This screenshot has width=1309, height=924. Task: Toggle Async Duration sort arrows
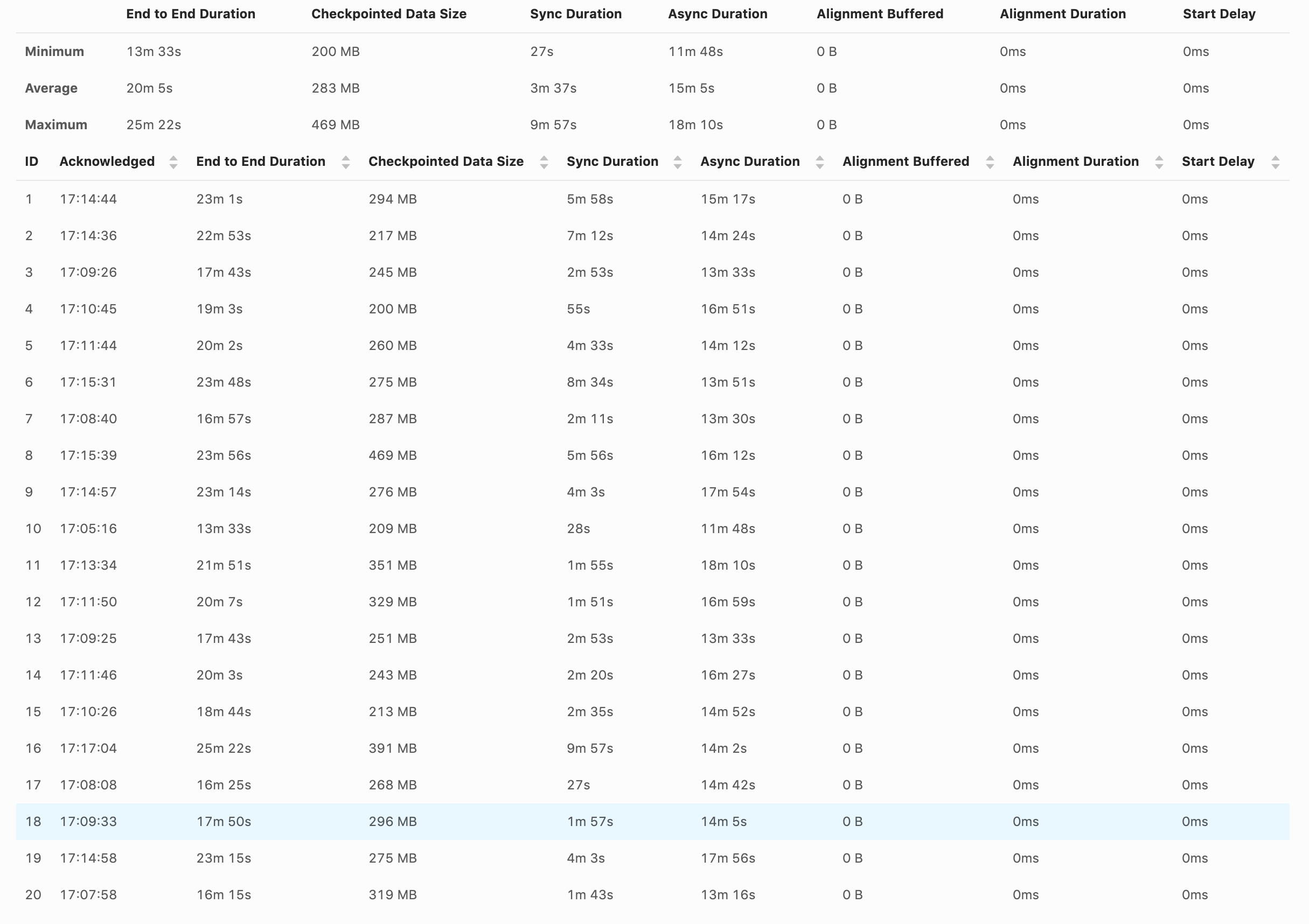click(819, 163)
